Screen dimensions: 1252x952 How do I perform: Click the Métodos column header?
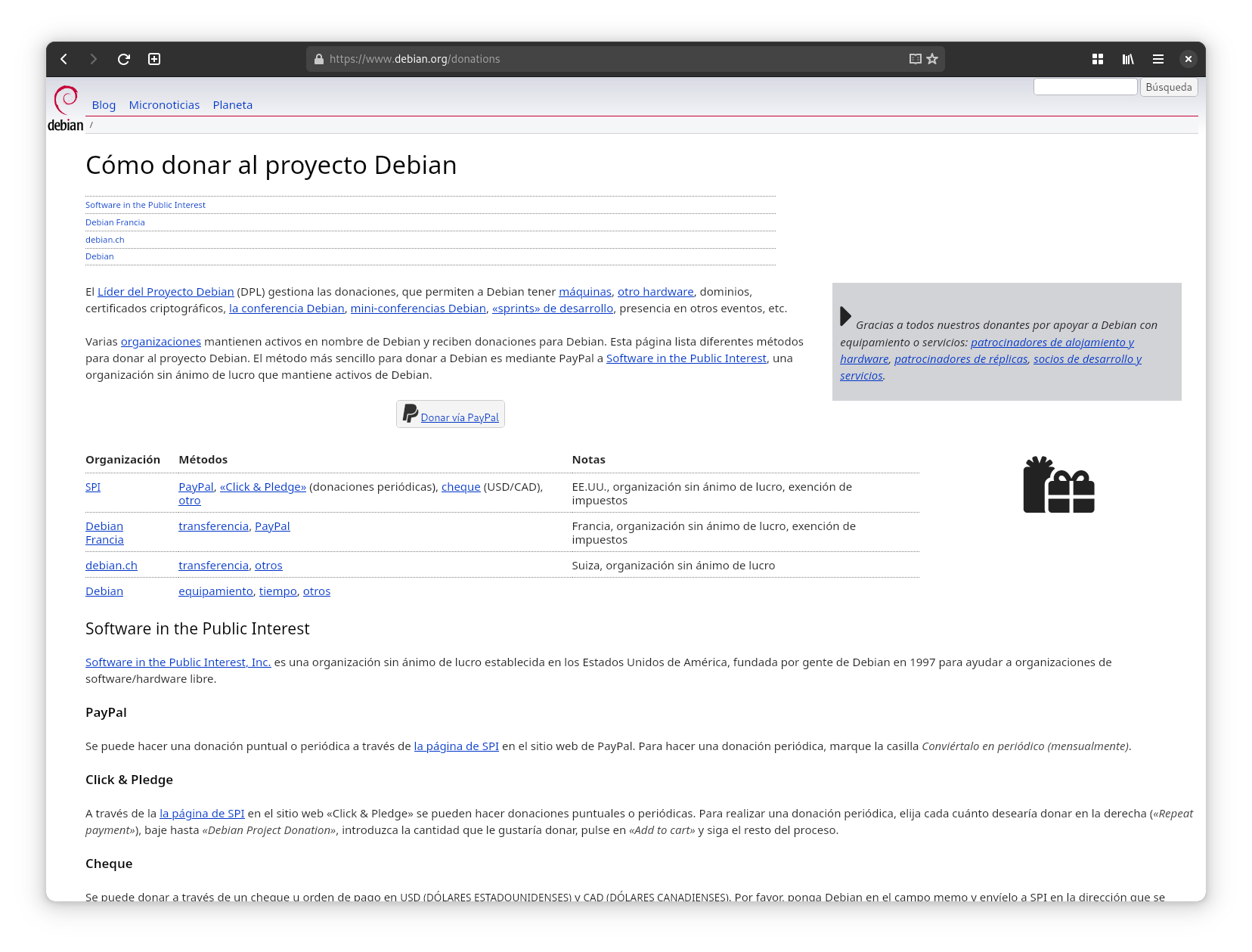[203, 460]
